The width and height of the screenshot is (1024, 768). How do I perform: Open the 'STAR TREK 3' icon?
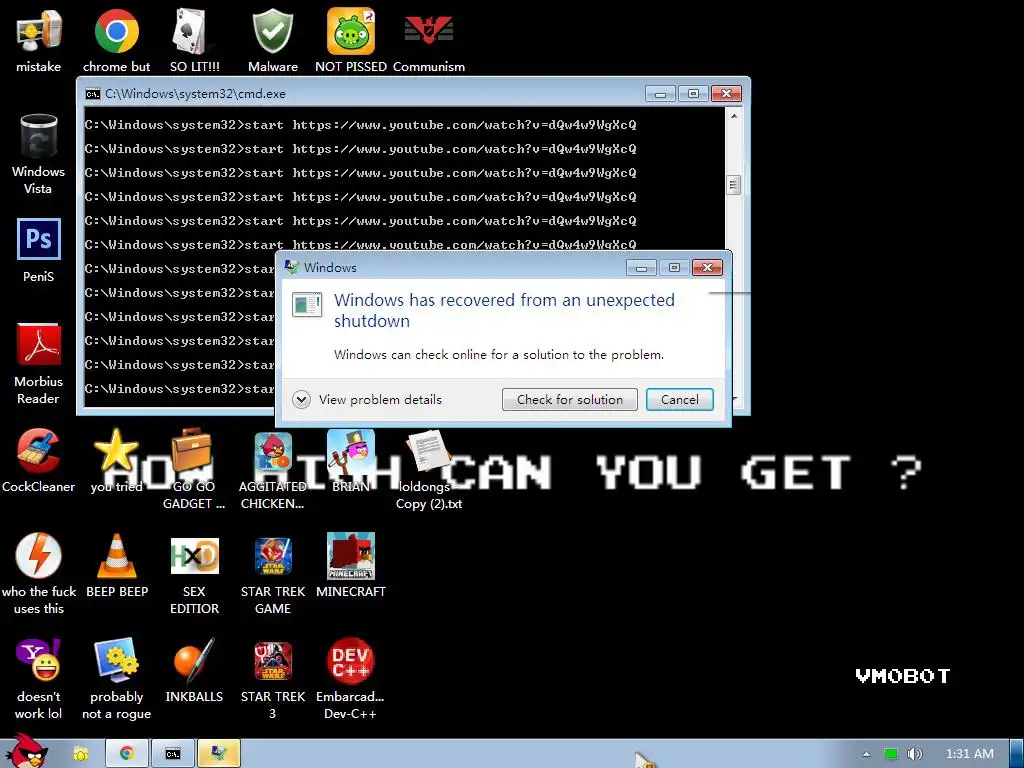click(272, 679)
